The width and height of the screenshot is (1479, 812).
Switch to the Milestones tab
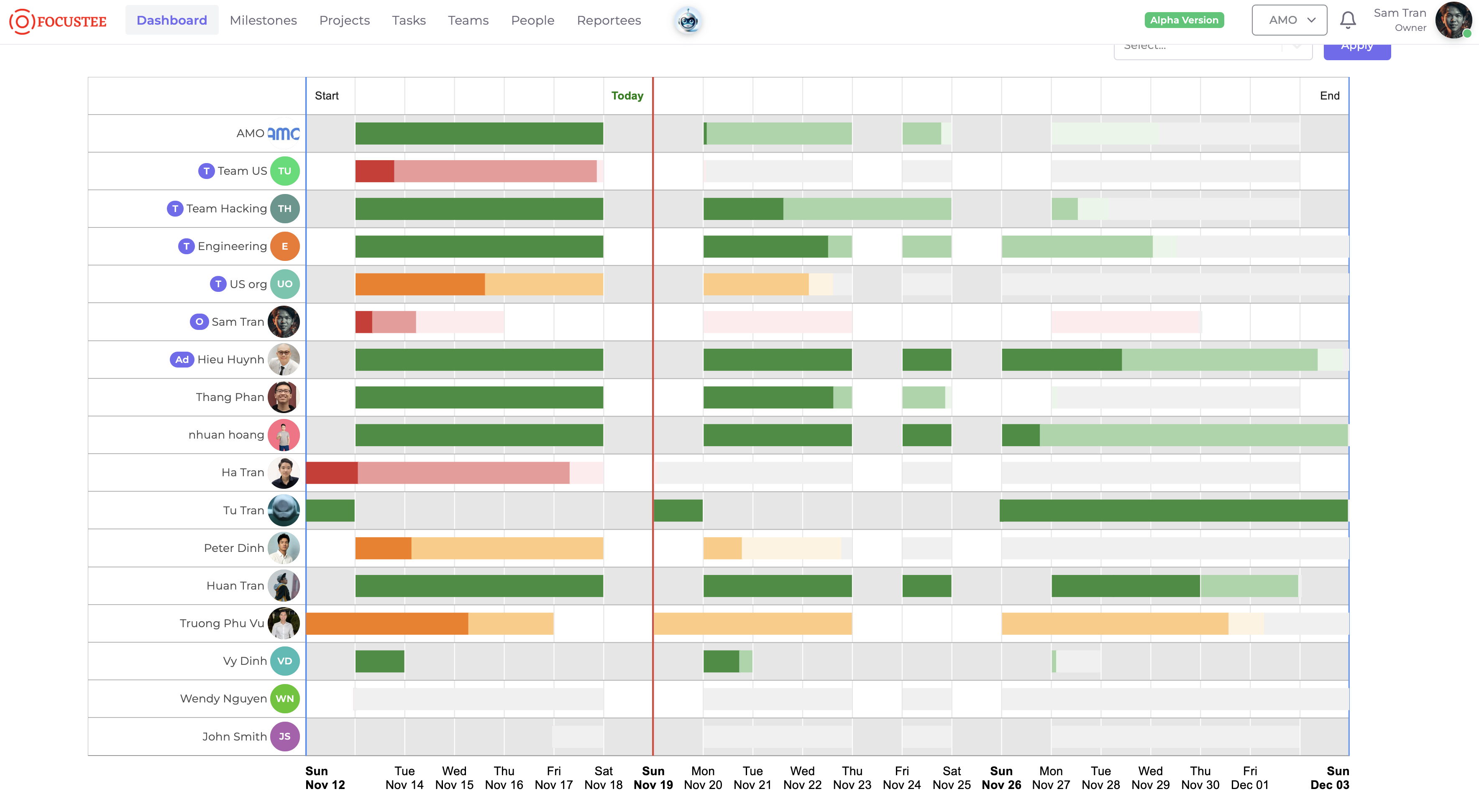coord(263,20)
